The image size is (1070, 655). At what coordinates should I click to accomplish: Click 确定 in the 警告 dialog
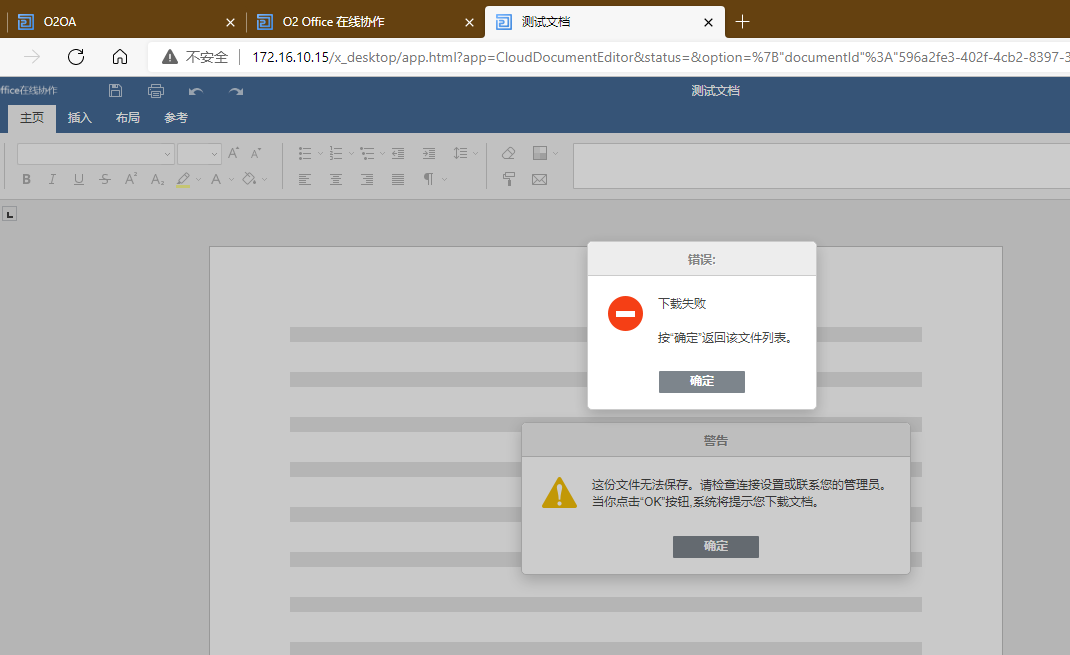[x=715, y=546]
